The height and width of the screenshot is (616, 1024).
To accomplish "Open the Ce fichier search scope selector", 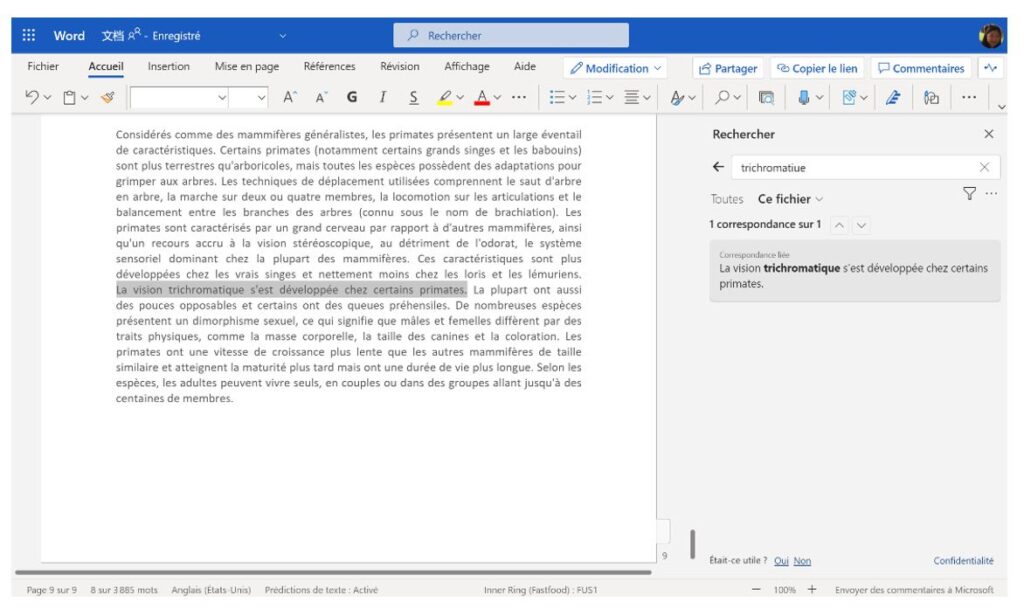I will [789, 199].
